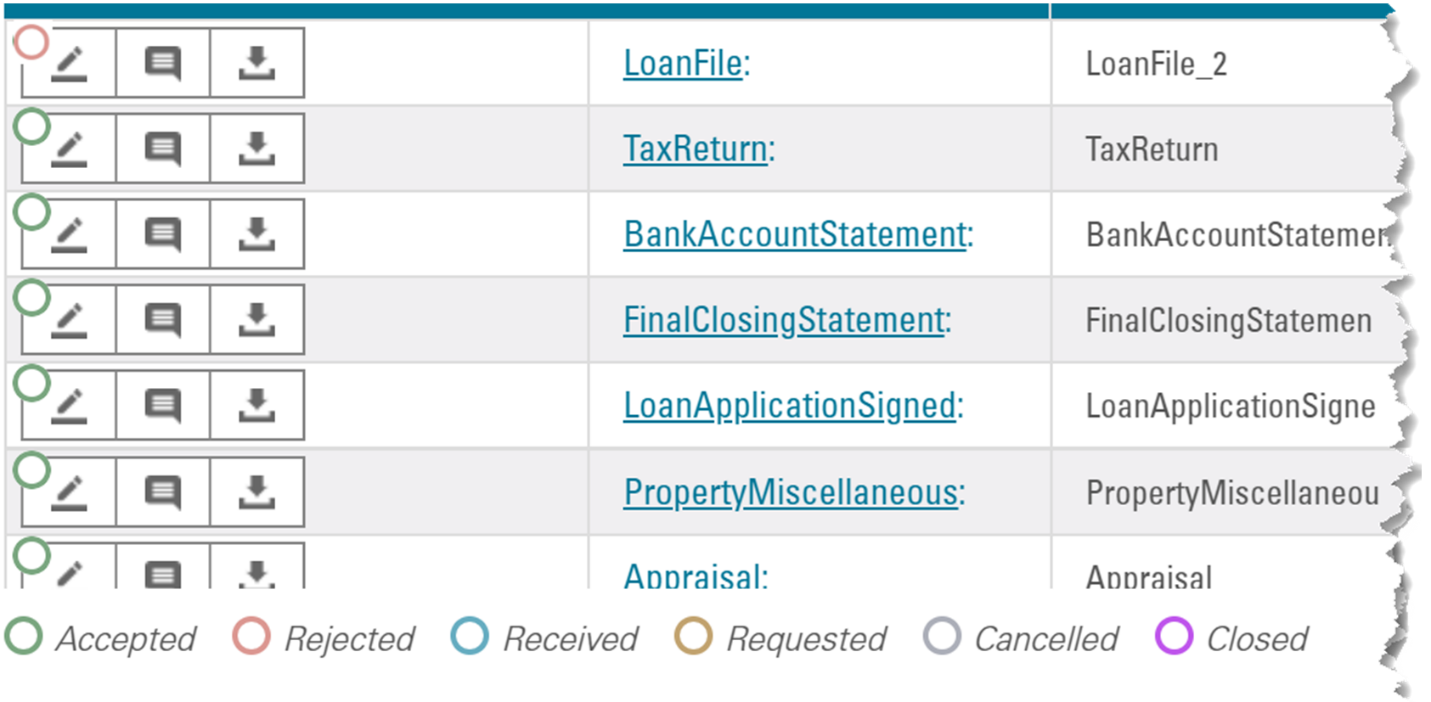Open comments for the FinalClosingStatement row

(163, 321)
